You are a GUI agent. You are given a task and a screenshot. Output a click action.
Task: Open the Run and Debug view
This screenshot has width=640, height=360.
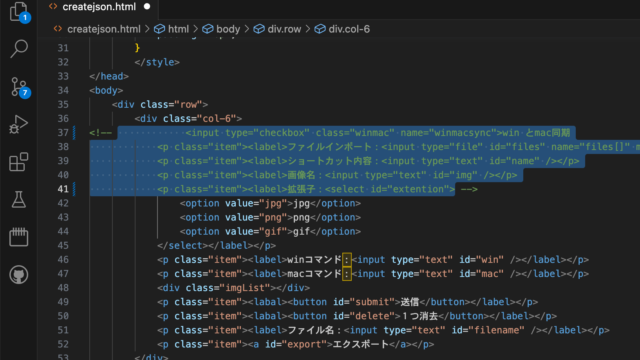(18, 124)
